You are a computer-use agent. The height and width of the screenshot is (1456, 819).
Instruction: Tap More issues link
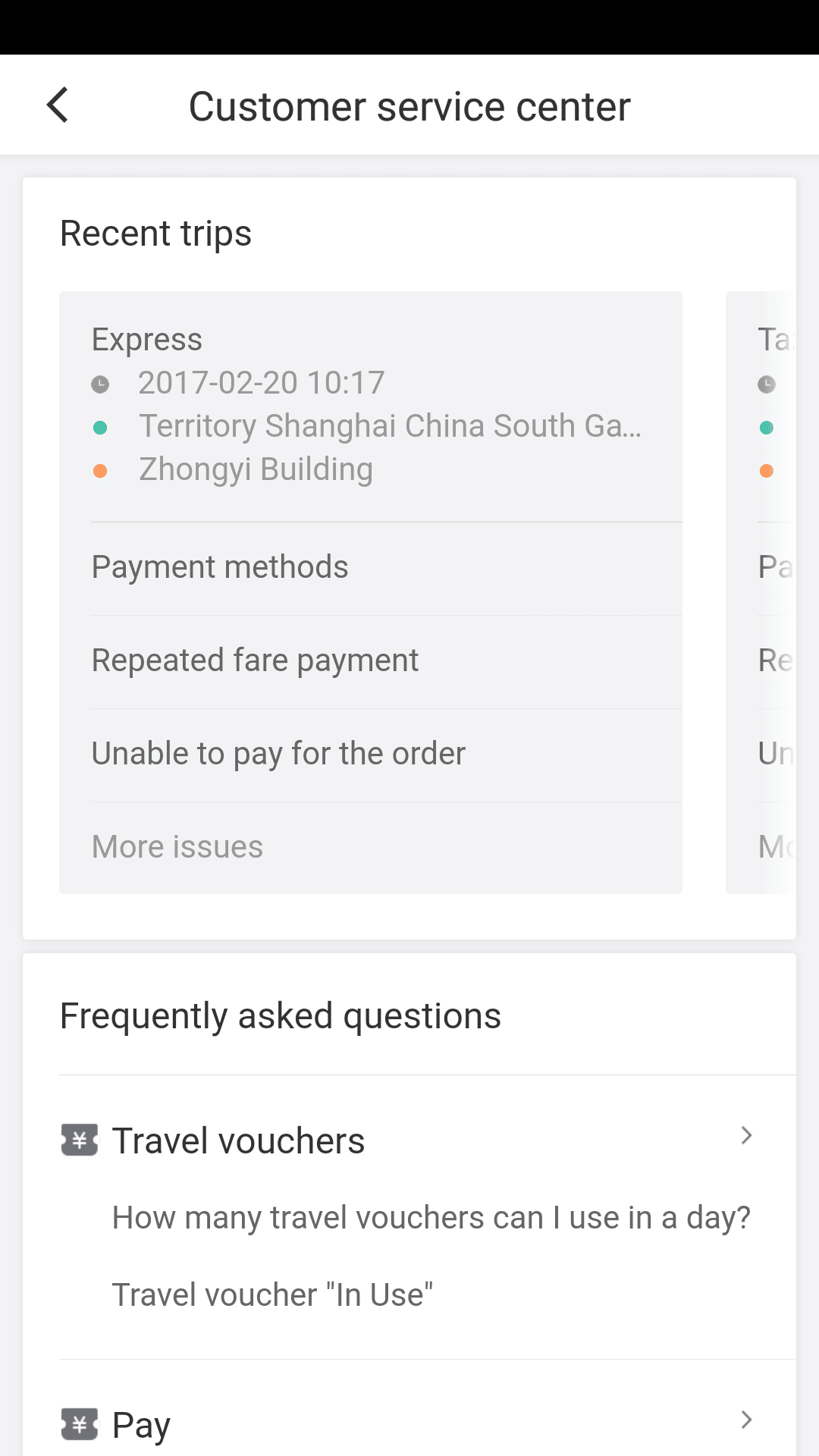pyautogui.click(x=177, y=847)
